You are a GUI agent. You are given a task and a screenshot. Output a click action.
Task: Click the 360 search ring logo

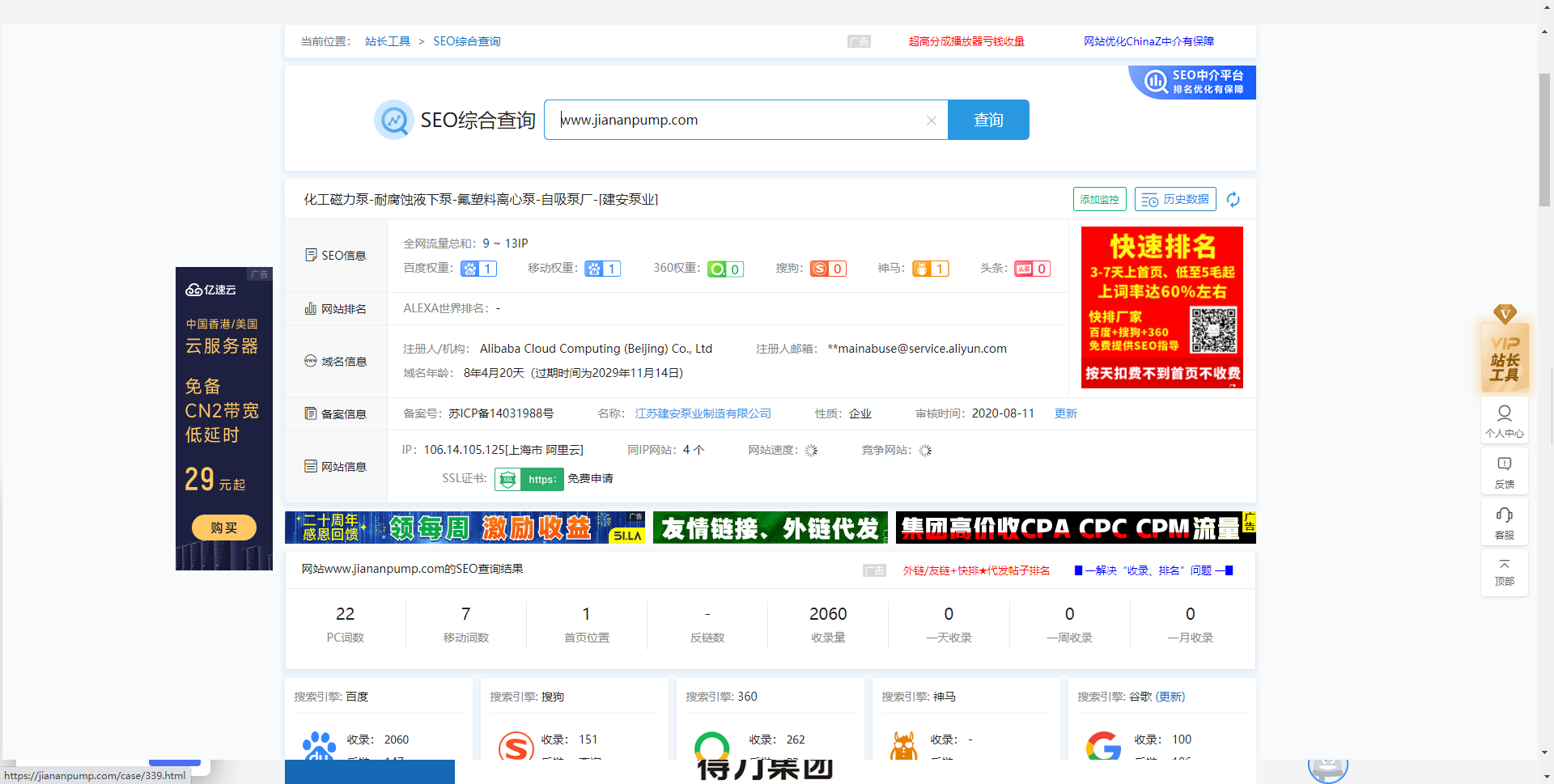pos(711,746)
